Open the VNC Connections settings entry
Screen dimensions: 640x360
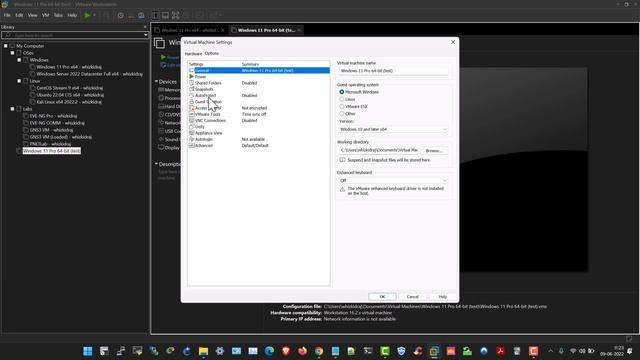click(x=210, y=120)
